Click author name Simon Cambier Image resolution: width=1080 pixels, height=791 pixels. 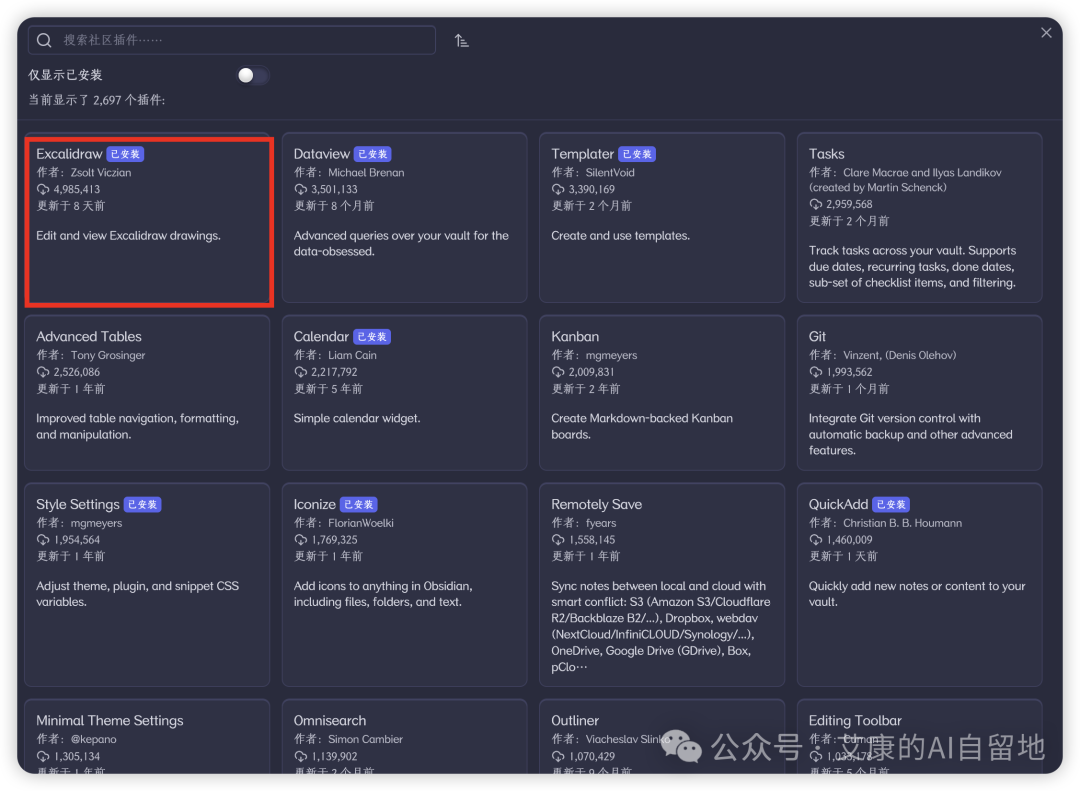point(365,739)
